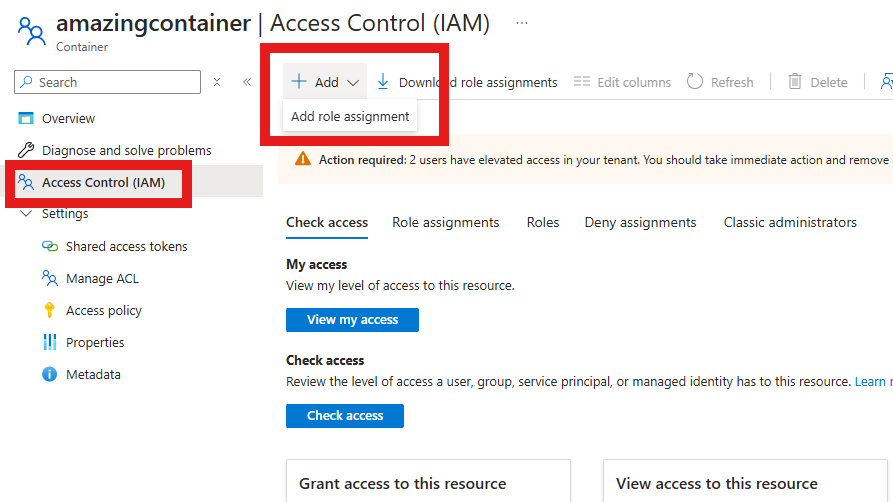Click the Delete trash icon
The width and height of the screenshot is (893, 502).
point(794,81)
